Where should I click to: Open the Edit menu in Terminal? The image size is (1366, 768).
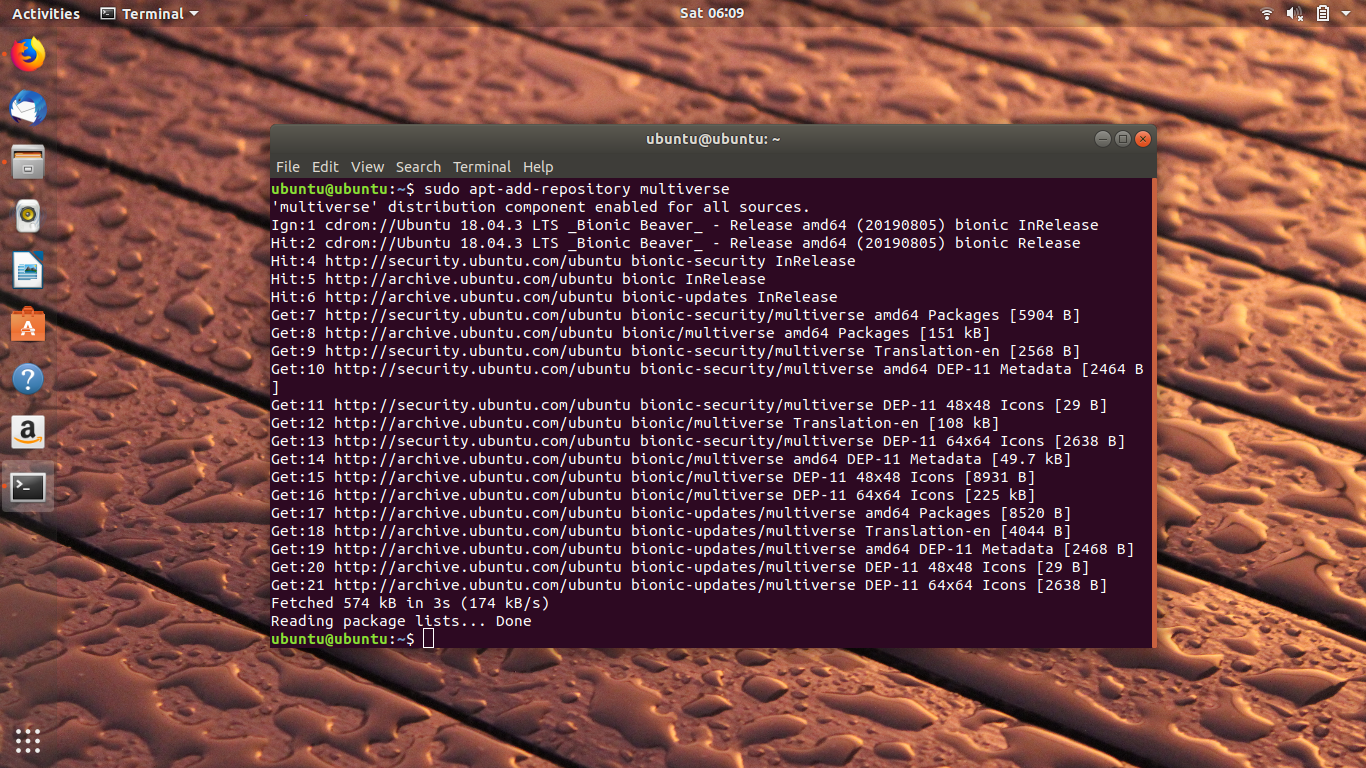324,167
